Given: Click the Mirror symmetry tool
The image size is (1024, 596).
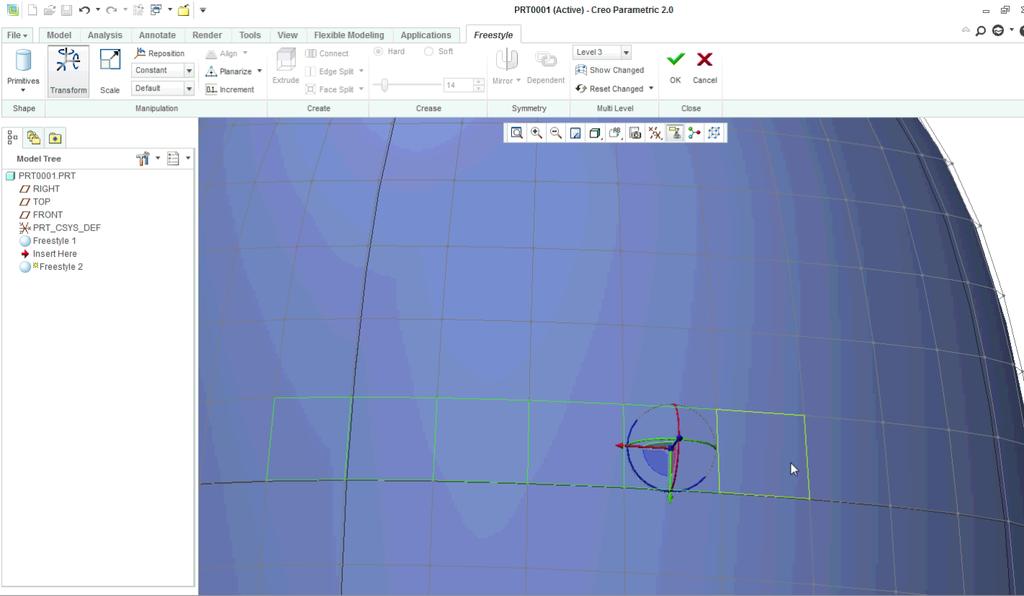Looking at the screenshot, I should [506, 66].
